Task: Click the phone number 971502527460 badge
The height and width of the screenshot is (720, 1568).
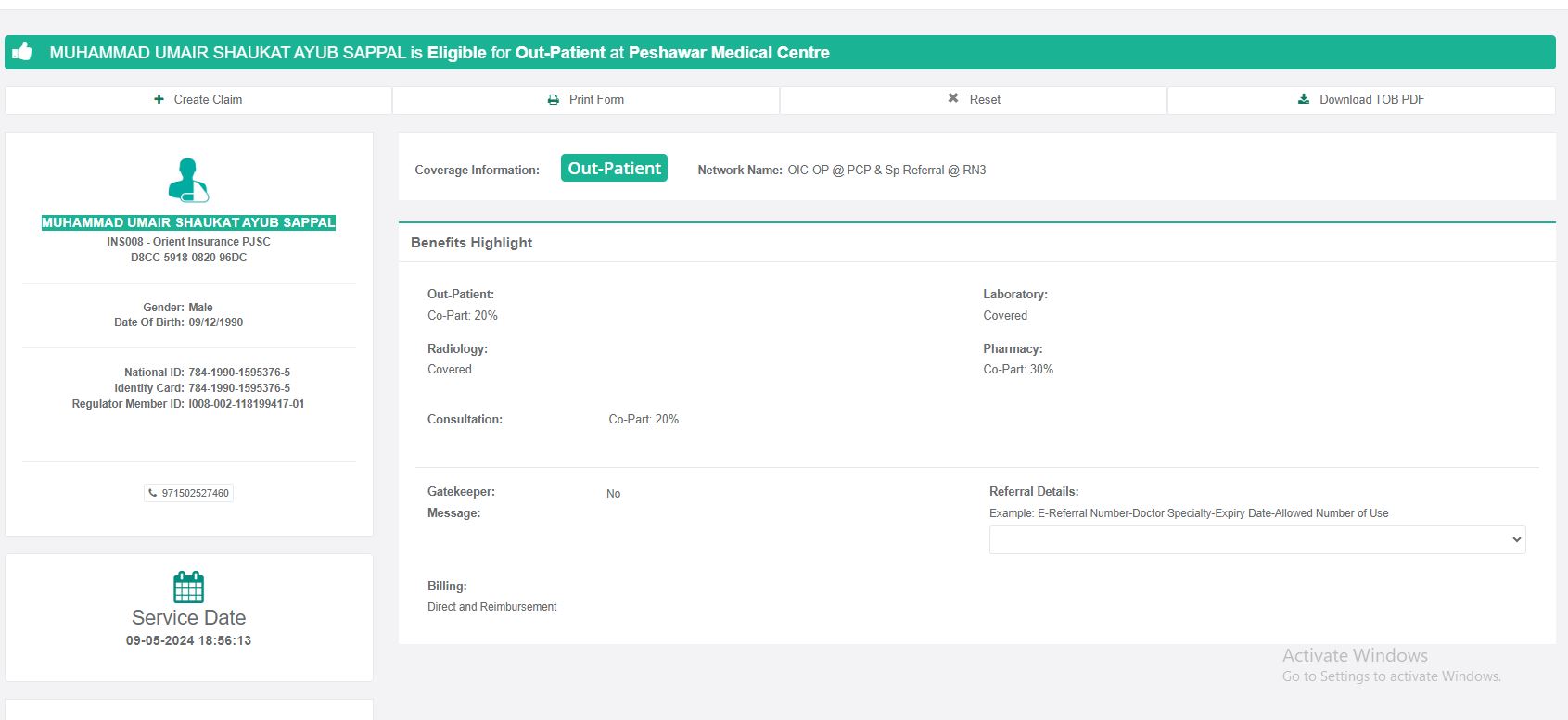Action: point(189,493)
